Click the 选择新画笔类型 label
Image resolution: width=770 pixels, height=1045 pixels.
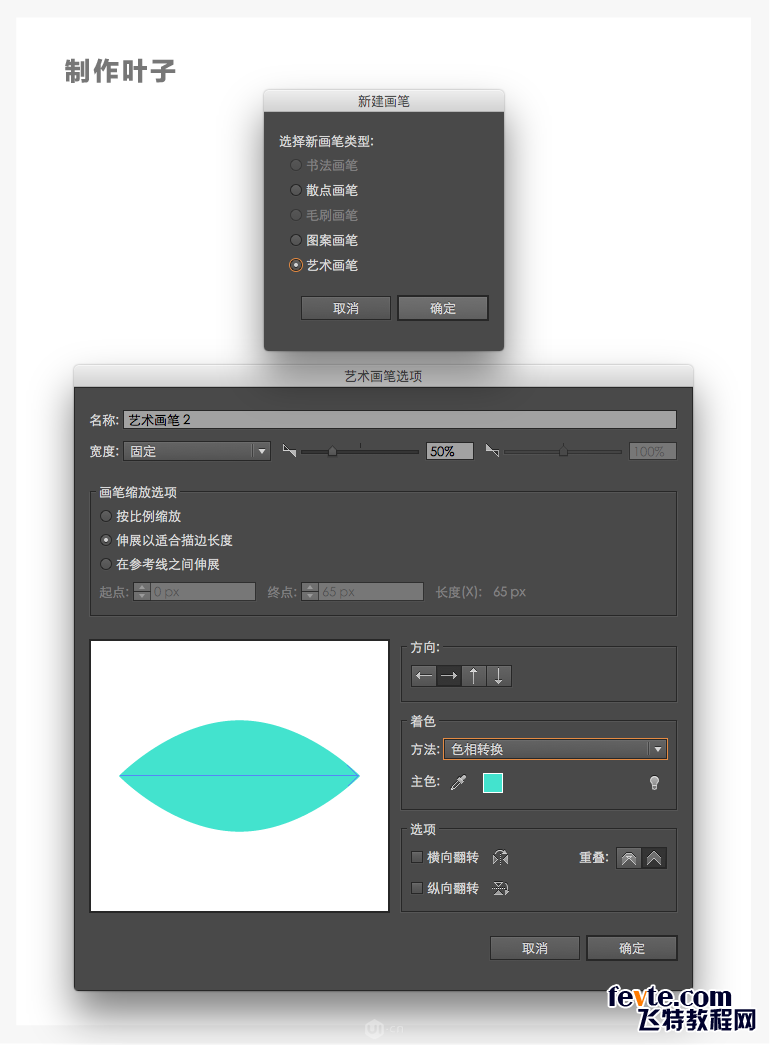(327, 141)
